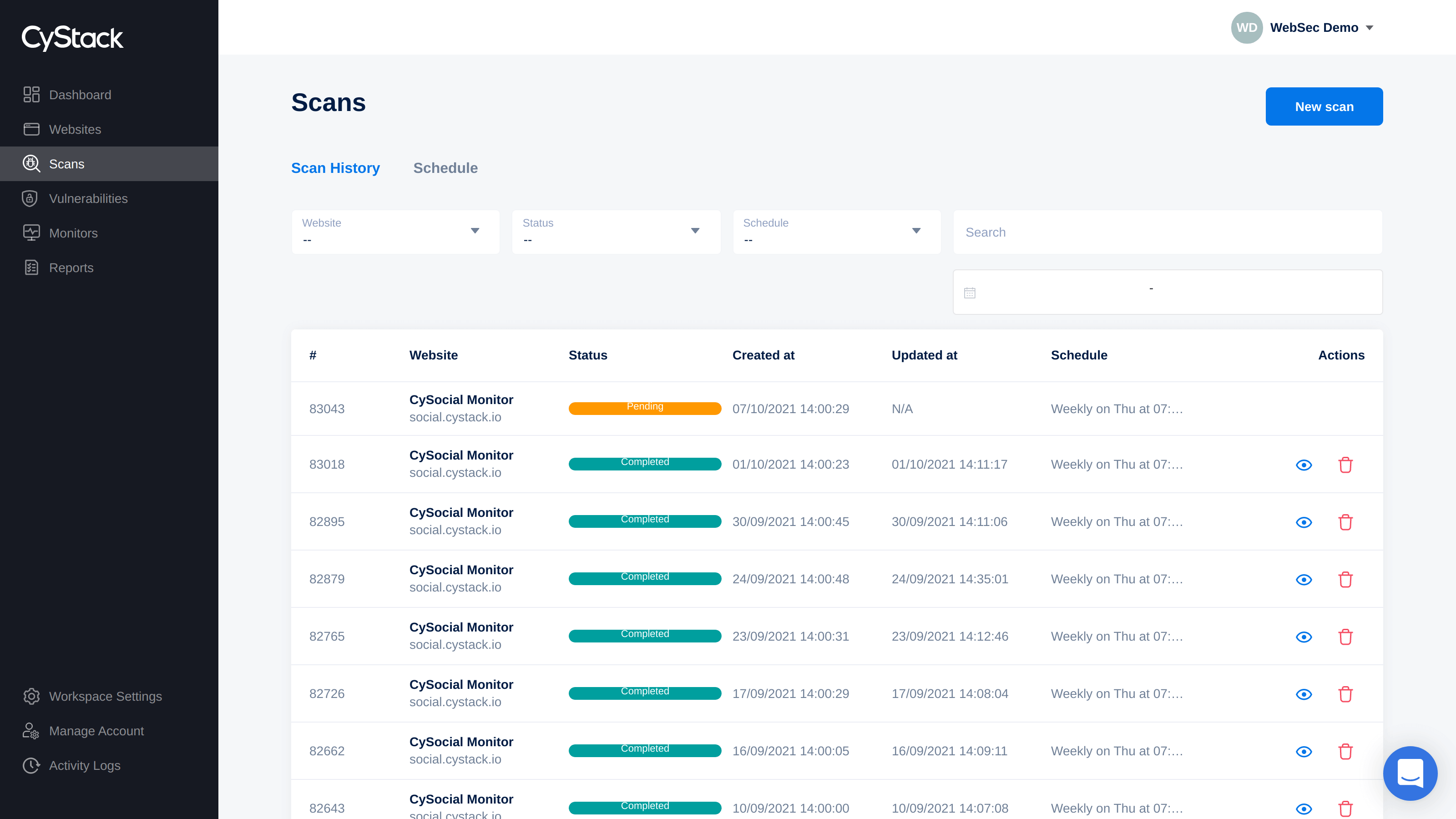Click N/A updated value in row 83043
This screenshot has width=1456, height=819.
[902, 409]
